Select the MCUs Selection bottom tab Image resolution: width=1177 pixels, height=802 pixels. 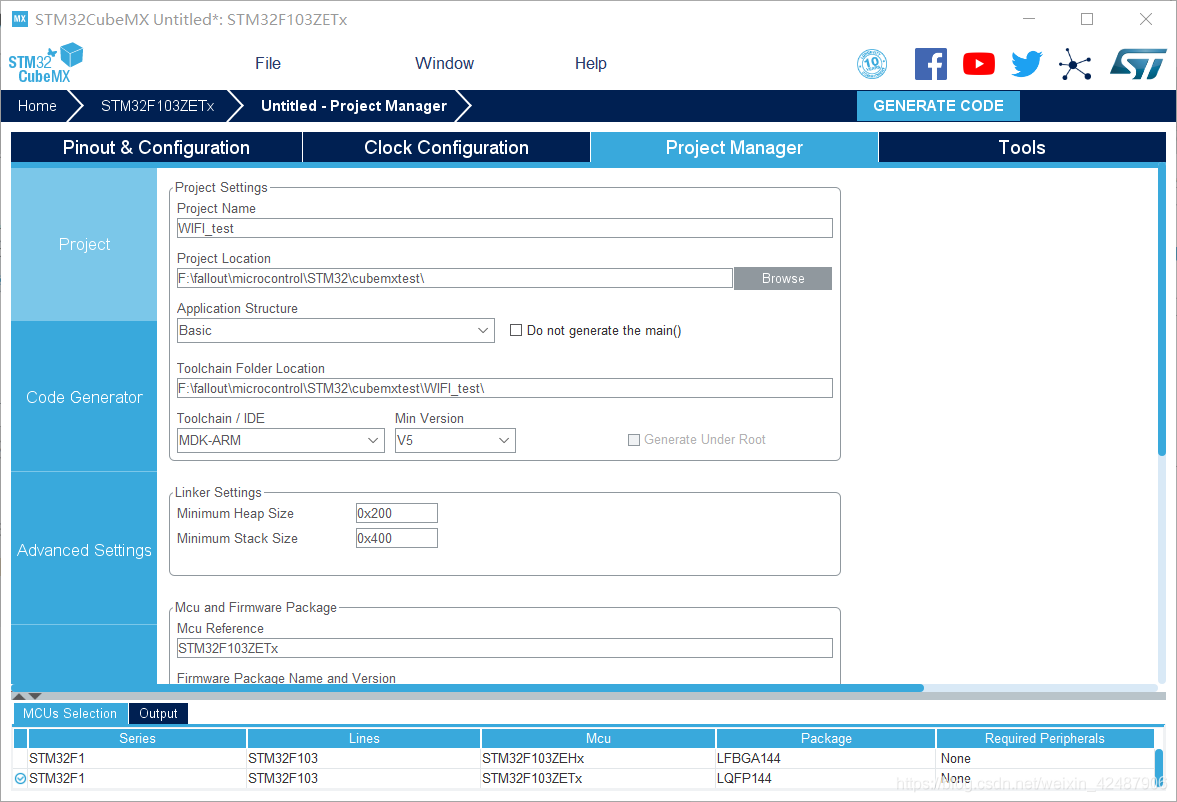[x=70, y=713]
